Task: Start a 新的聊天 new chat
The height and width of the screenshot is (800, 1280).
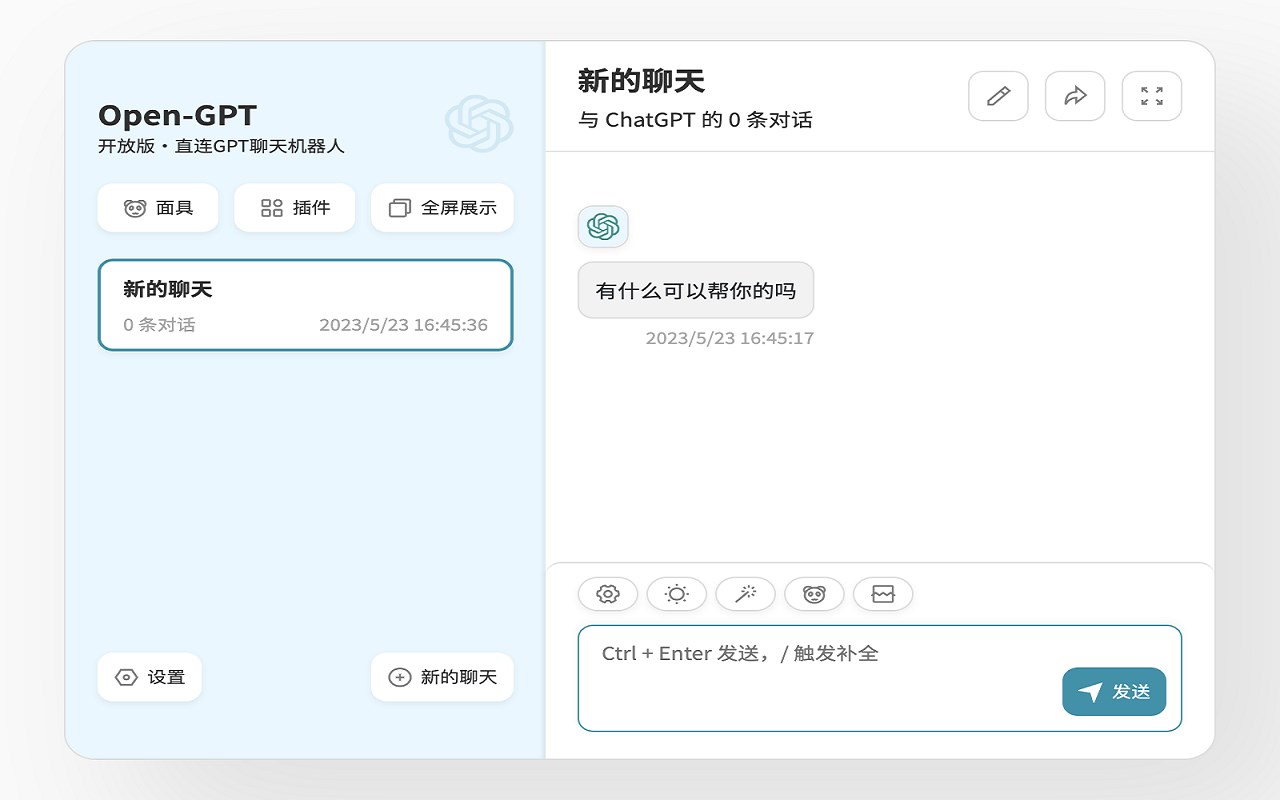Action: (441, 677)
